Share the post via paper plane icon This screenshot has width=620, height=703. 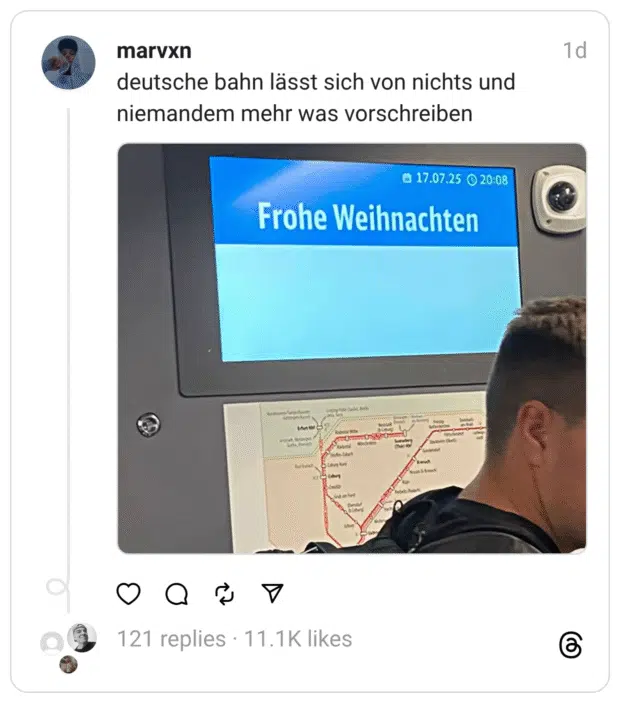(x=272, y=593)
